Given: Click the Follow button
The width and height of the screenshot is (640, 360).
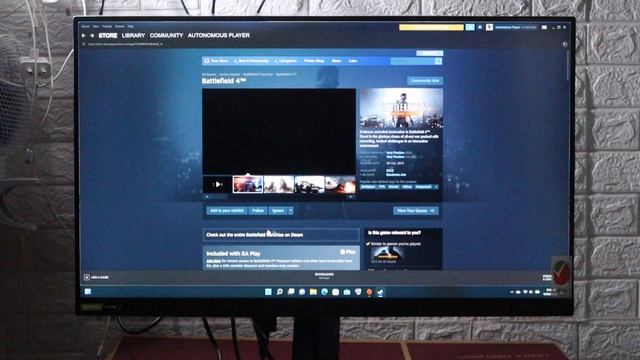Looking at the screenshot, I should pyautogui.click(x=258, y=211).
